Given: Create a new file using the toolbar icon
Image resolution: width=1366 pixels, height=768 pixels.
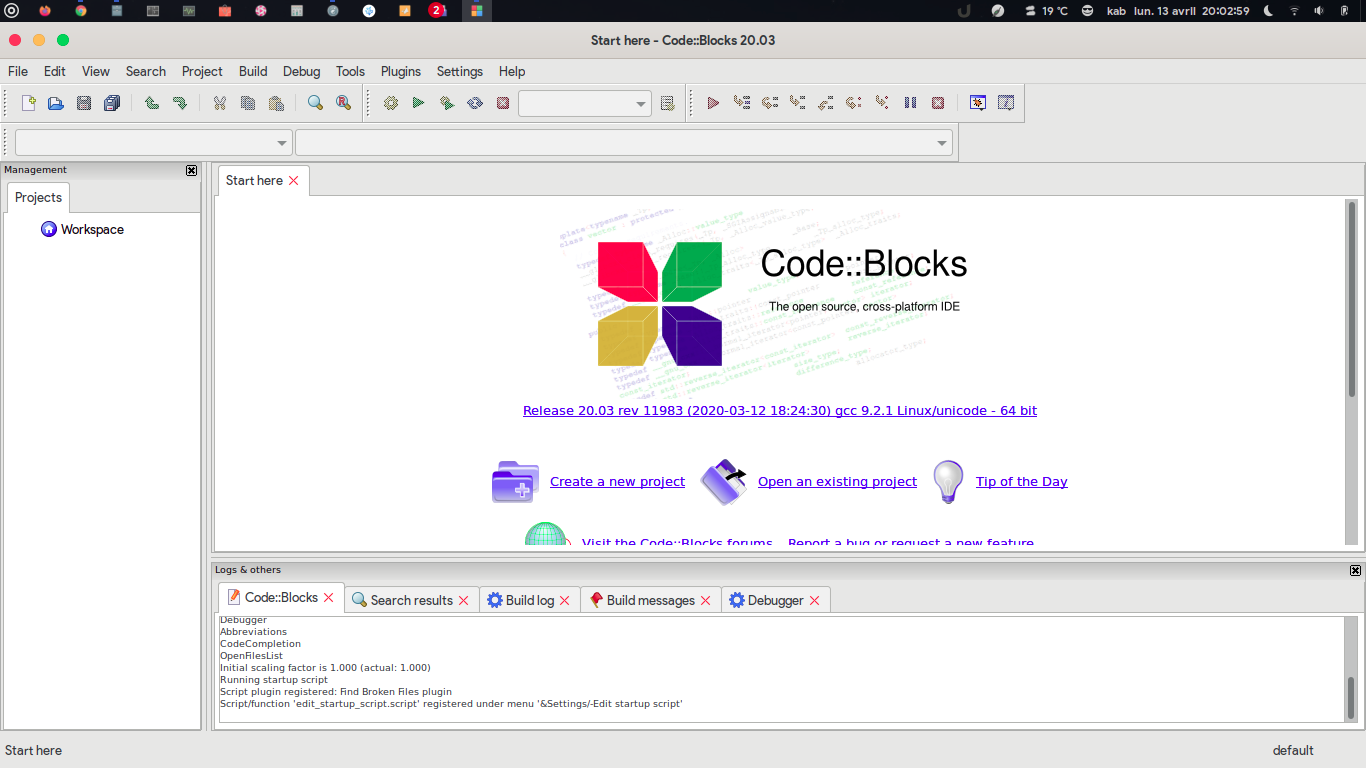Looking at the screenshot, I should coord(27,103).
